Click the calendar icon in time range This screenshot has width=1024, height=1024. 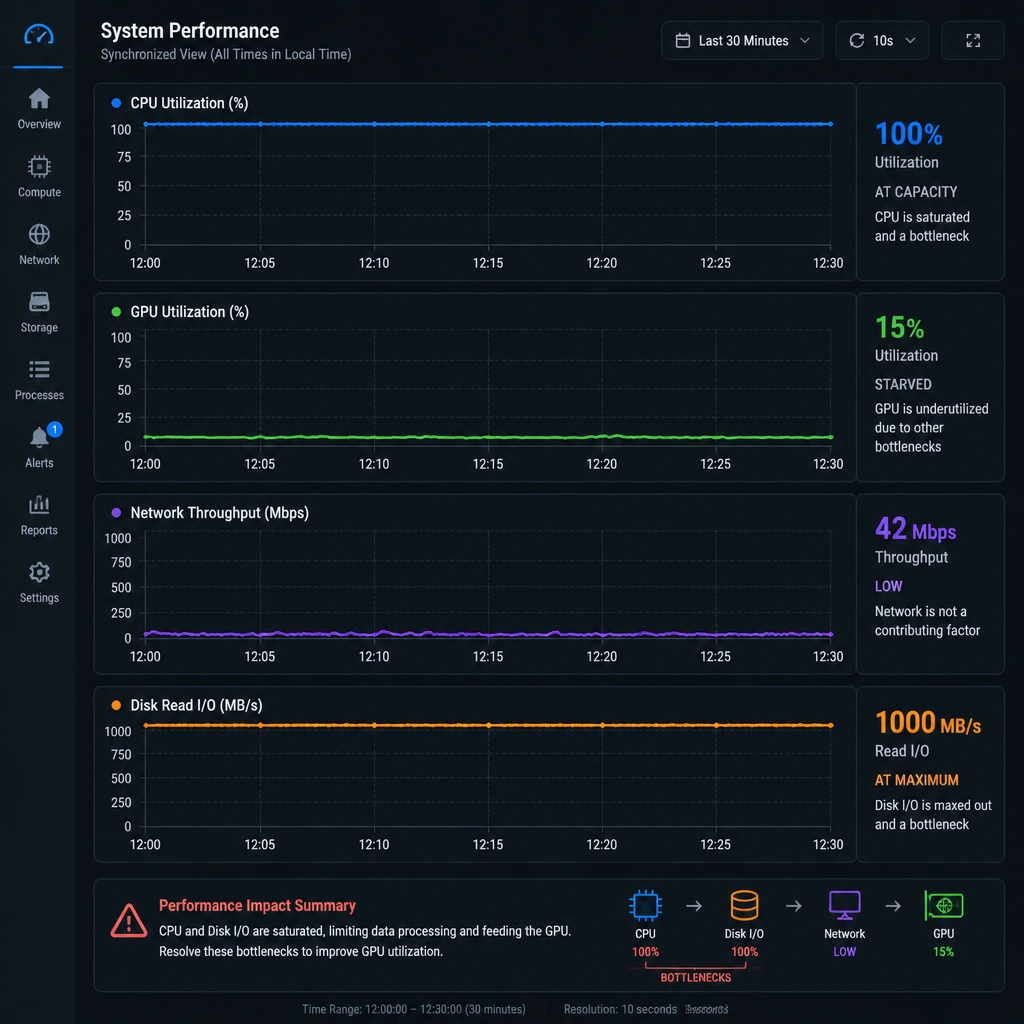click(682, 40)
